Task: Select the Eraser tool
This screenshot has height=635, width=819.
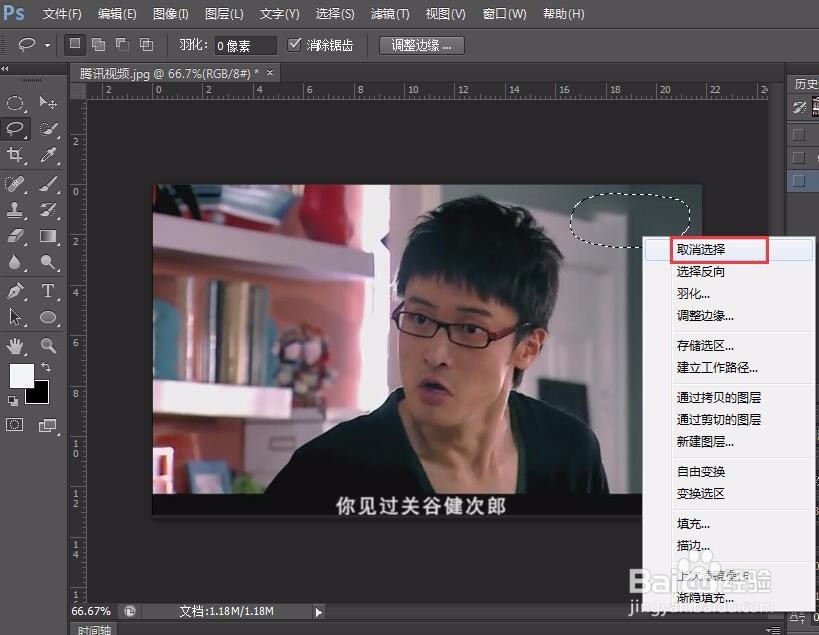Action: click(15, 236)
